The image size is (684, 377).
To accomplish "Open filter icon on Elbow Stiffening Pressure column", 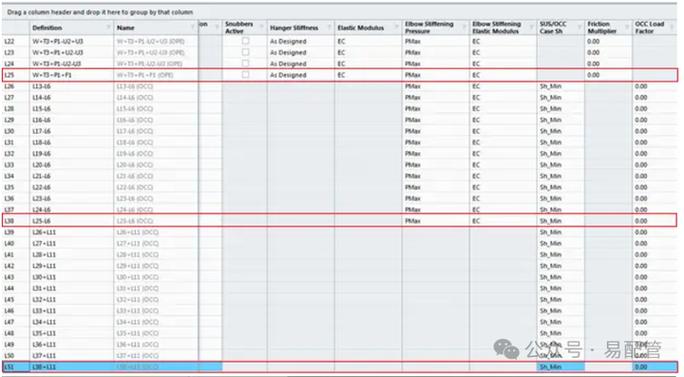I will tap(464, 27).
